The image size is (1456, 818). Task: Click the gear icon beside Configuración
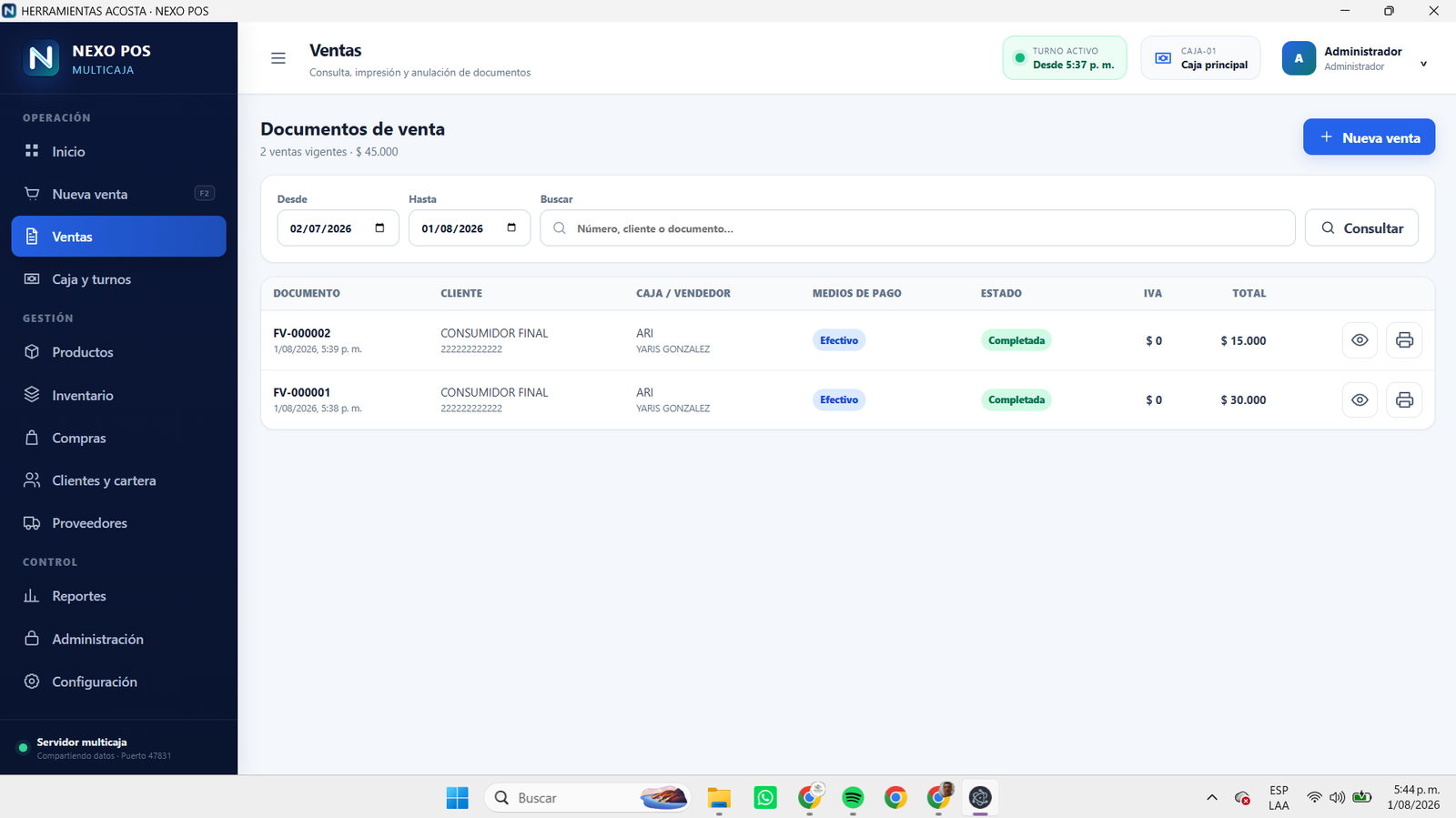32,682
